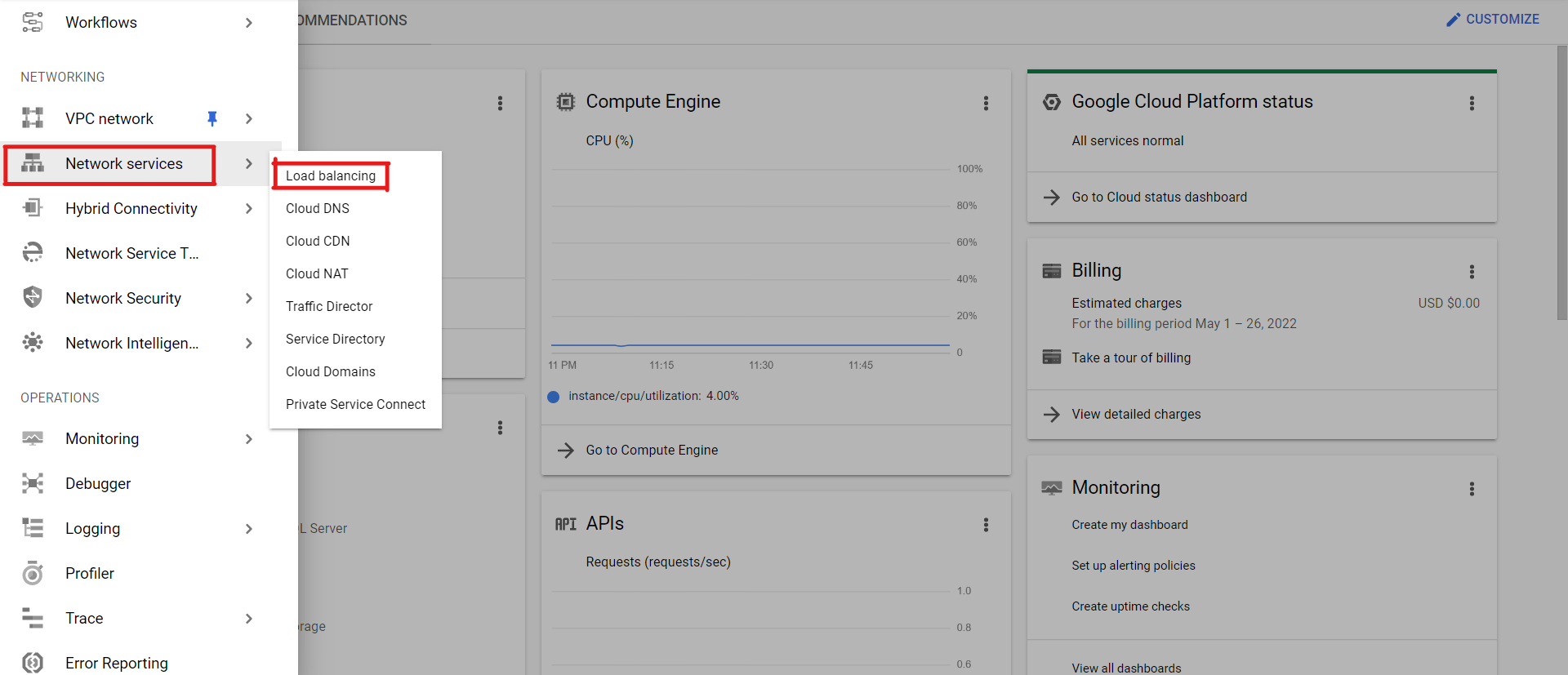Viewport: 1568px width, 675px height.
Task: Open Network services menu item
Action: click(x=139, y=163)
